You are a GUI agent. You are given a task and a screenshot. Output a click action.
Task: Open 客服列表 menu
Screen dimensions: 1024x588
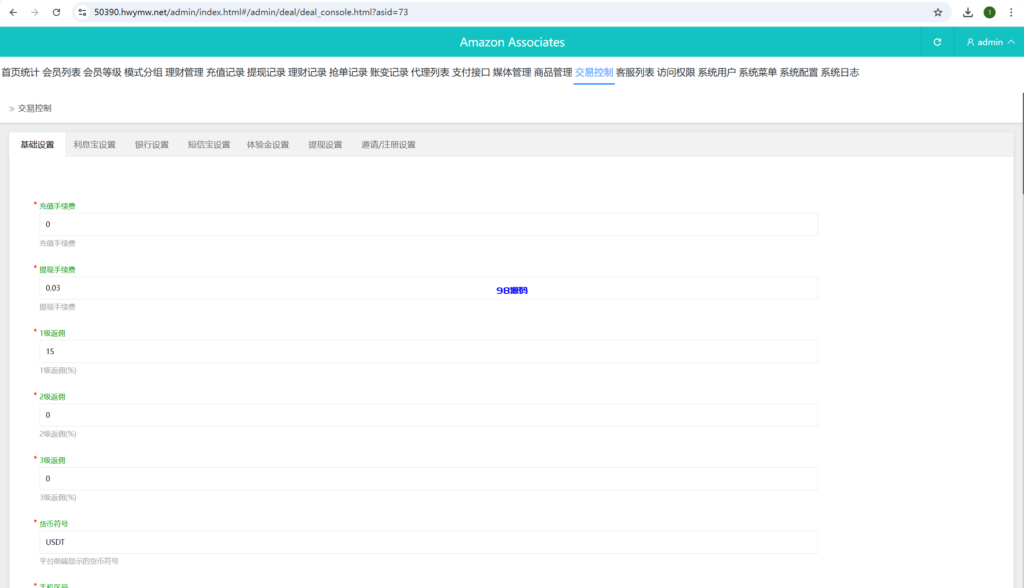pyautogui.click(x=635, y=73)
